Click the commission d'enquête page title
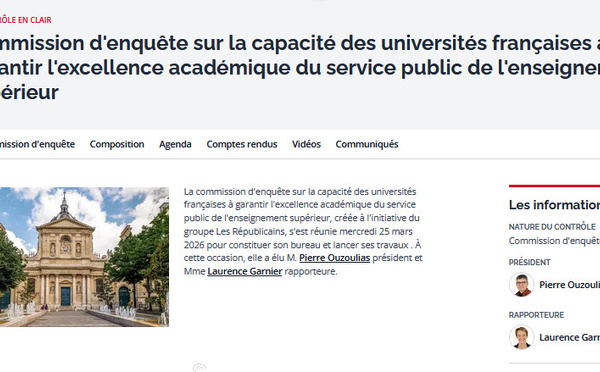Image resolution: width=600 pixels, height=372 pixels. coord(300,67)
